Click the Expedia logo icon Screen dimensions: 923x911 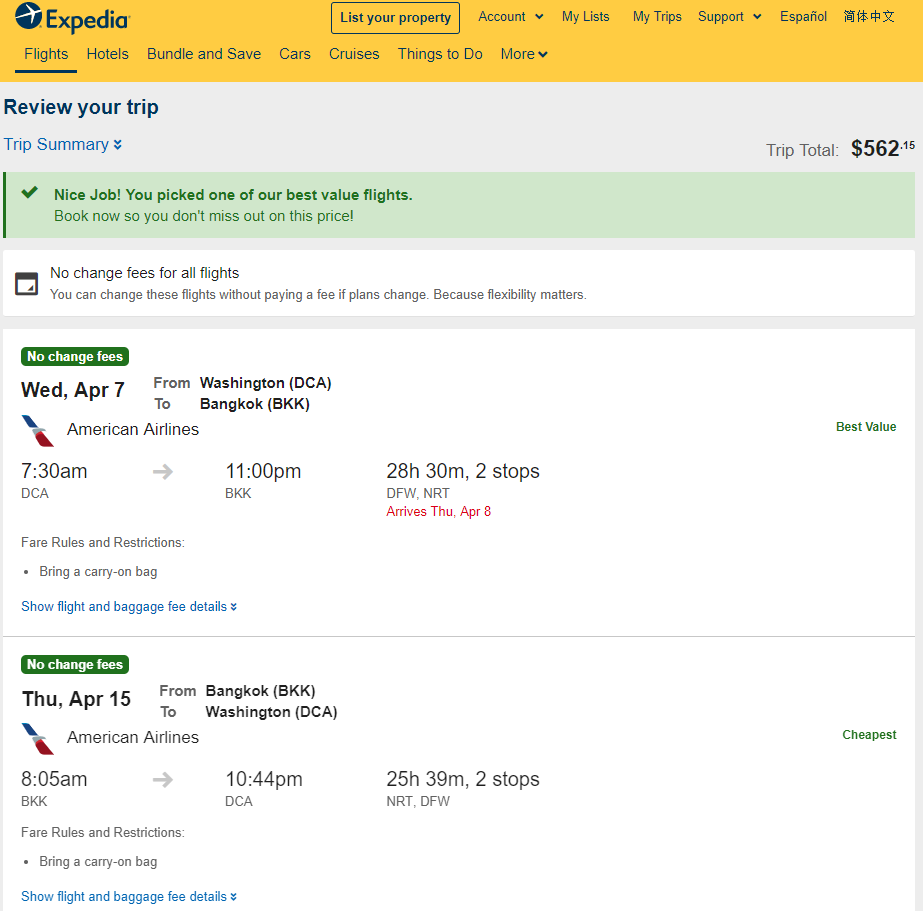pyautogui.click(x=29, y=16)
